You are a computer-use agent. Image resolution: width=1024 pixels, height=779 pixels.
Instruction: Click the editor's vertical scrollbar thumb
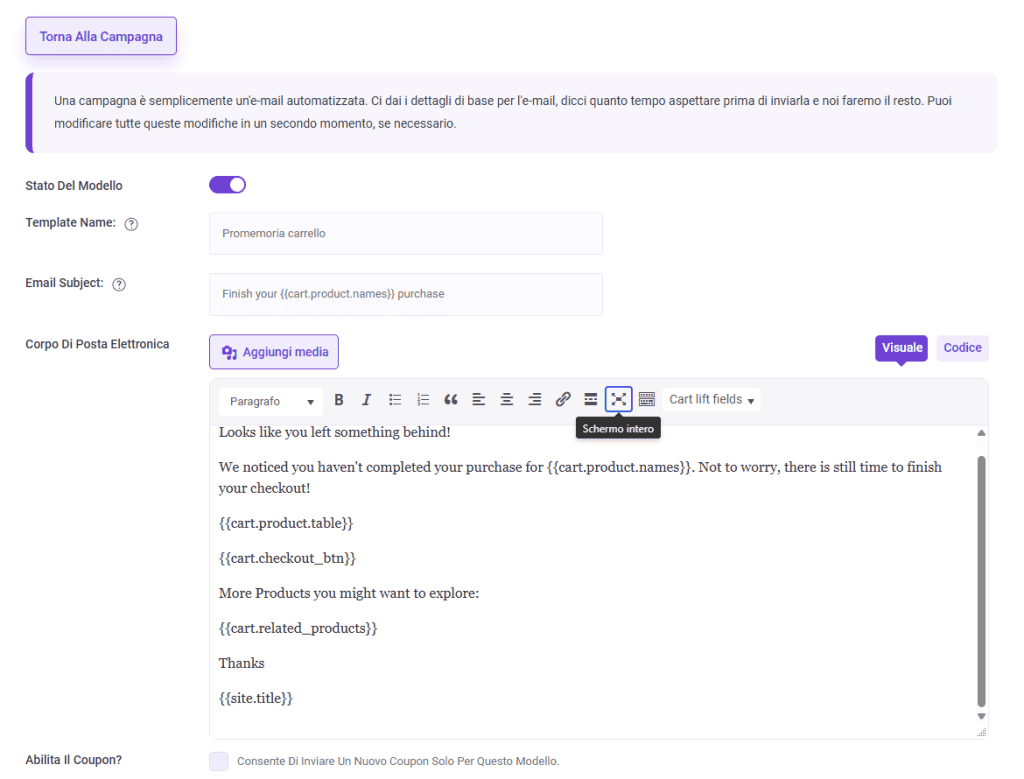pyautogui.click(x=981, y=581)
